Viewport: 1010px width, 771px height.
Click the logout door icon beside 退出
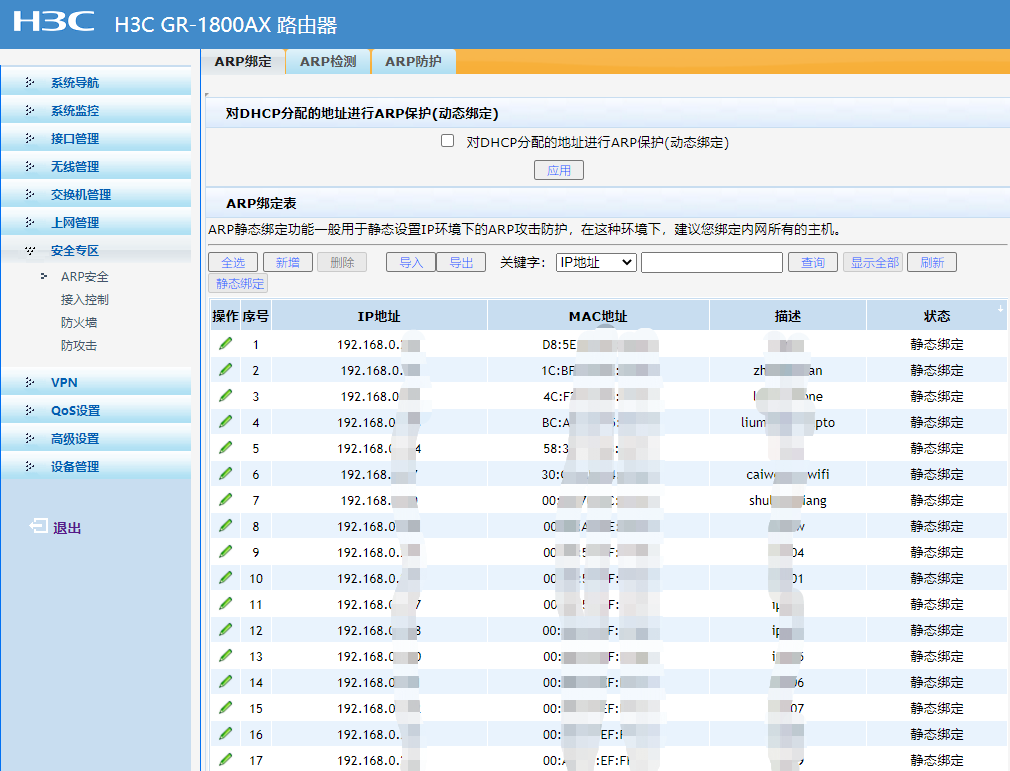pos(38,527)
